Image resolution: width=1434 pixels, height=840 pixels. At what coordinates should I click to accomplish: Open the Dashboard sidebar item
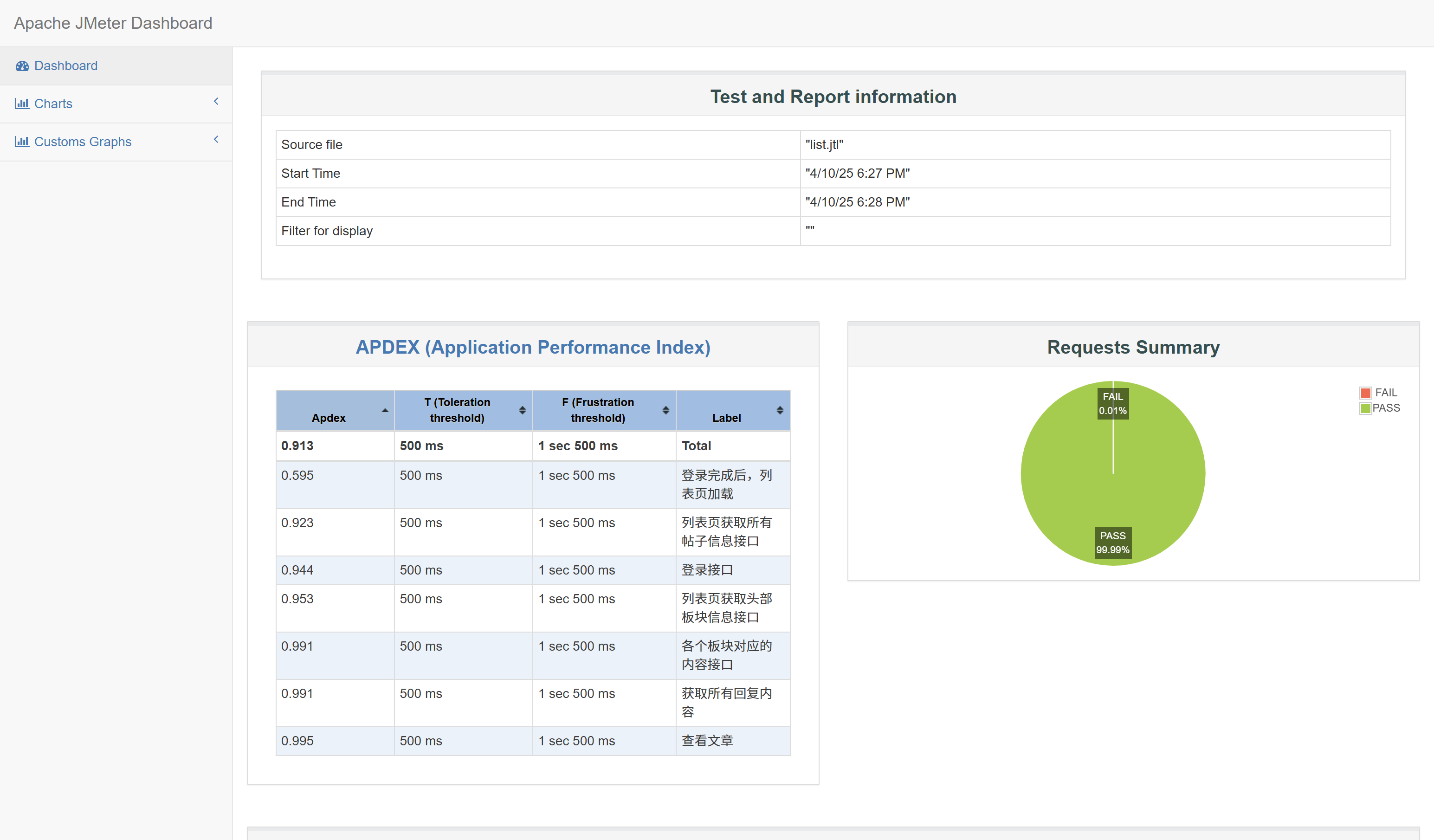pyautogui.click(x=65, y=66)
